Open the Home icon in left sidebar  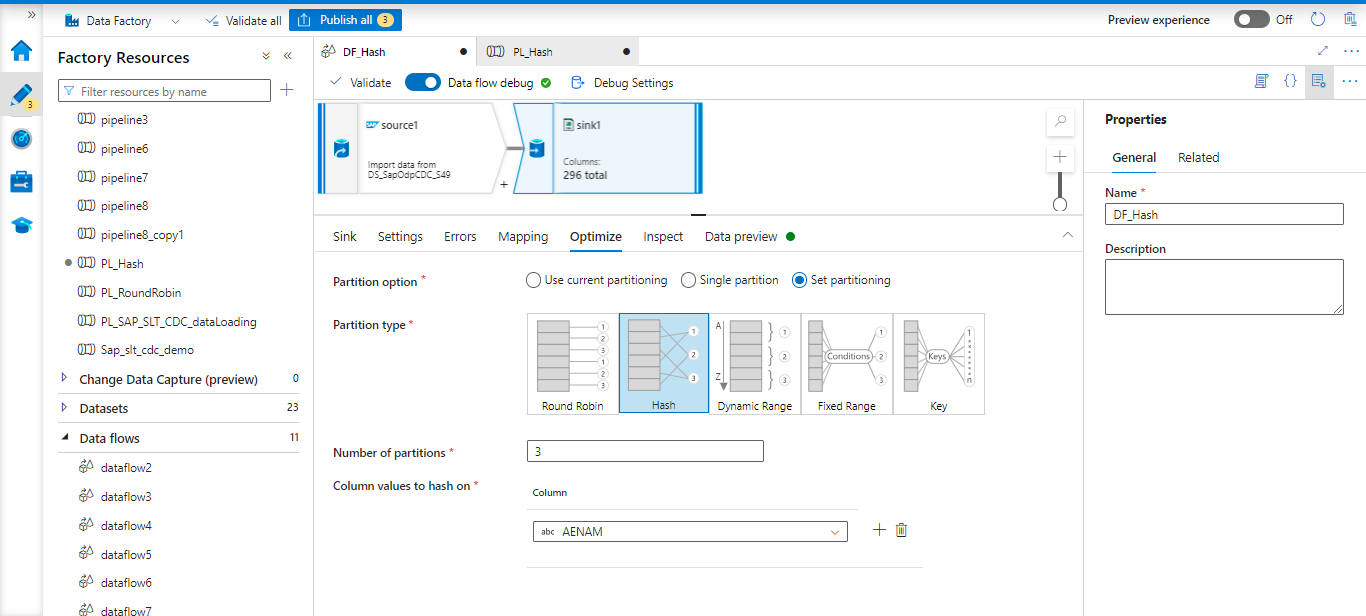[x=21, y=51]
